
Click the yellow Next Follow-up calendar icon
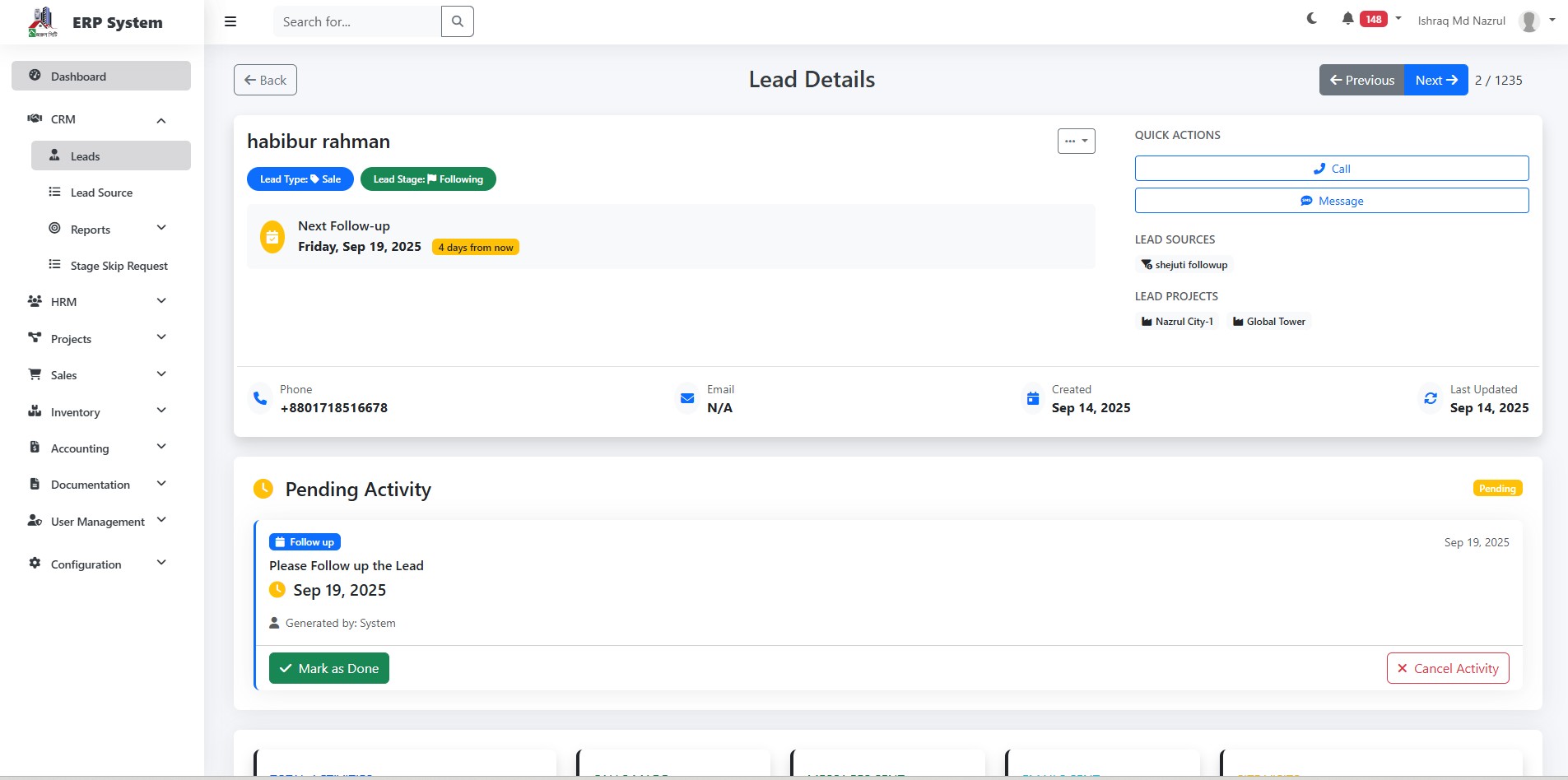(x=272, y=237)
